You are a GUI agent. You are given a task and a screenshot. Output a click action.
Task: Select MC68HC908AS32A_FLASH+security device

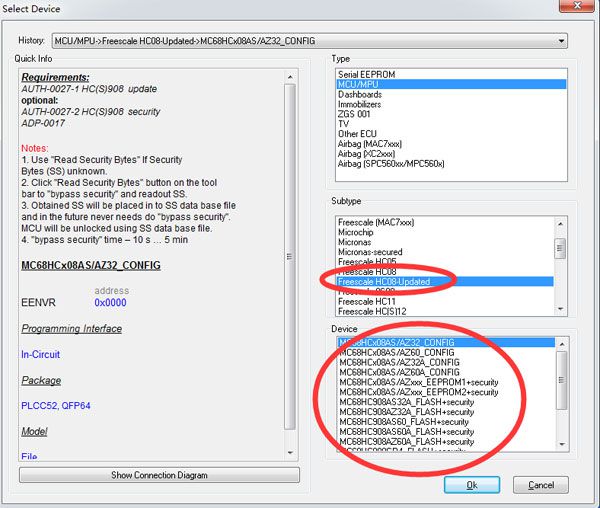click(446, 402)
